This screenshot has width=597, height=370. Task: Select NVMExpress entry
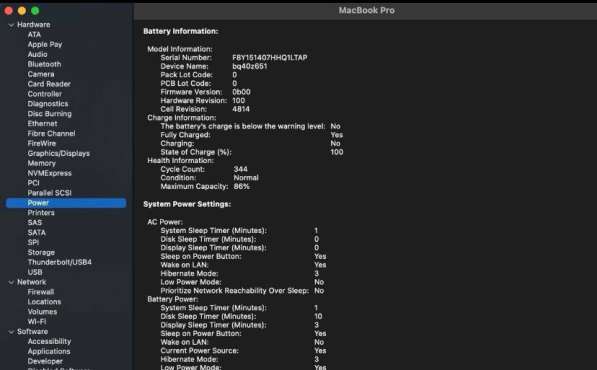(x=49, y=173)
